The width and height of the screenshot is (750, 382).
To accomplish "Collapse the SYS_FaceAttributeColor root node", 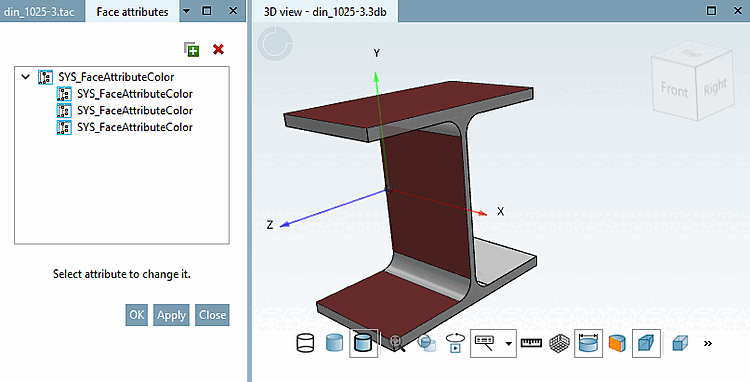I will [x=26, y=76].
